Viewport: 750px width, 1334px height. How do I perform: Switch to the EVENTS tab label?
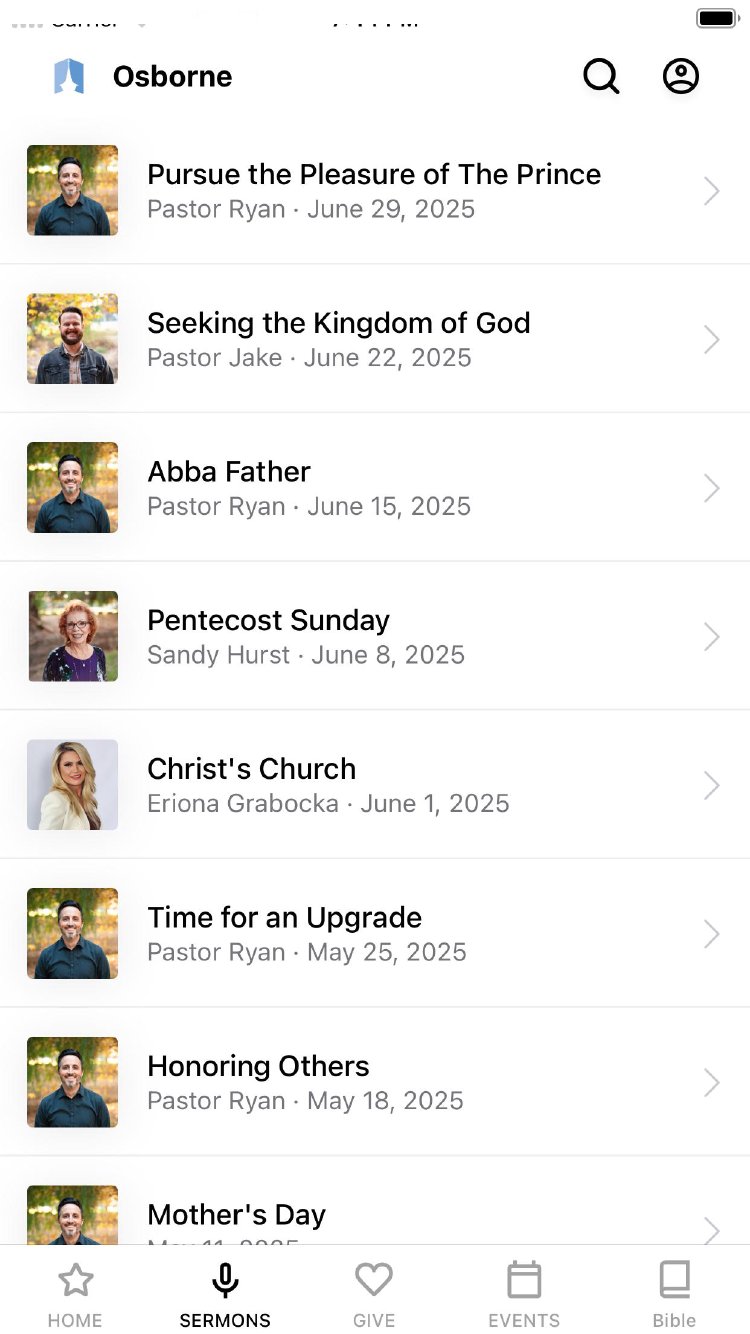(524, 1320)
